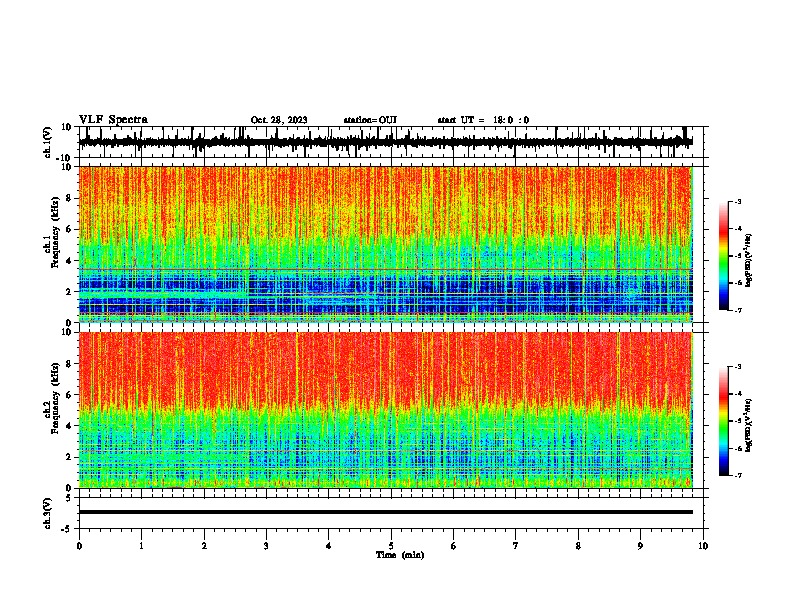Click the flat black ch.3(V) trace line
The width and height of the screenshot is (792, 612).
pyautogui.click(x=386, y=512)
